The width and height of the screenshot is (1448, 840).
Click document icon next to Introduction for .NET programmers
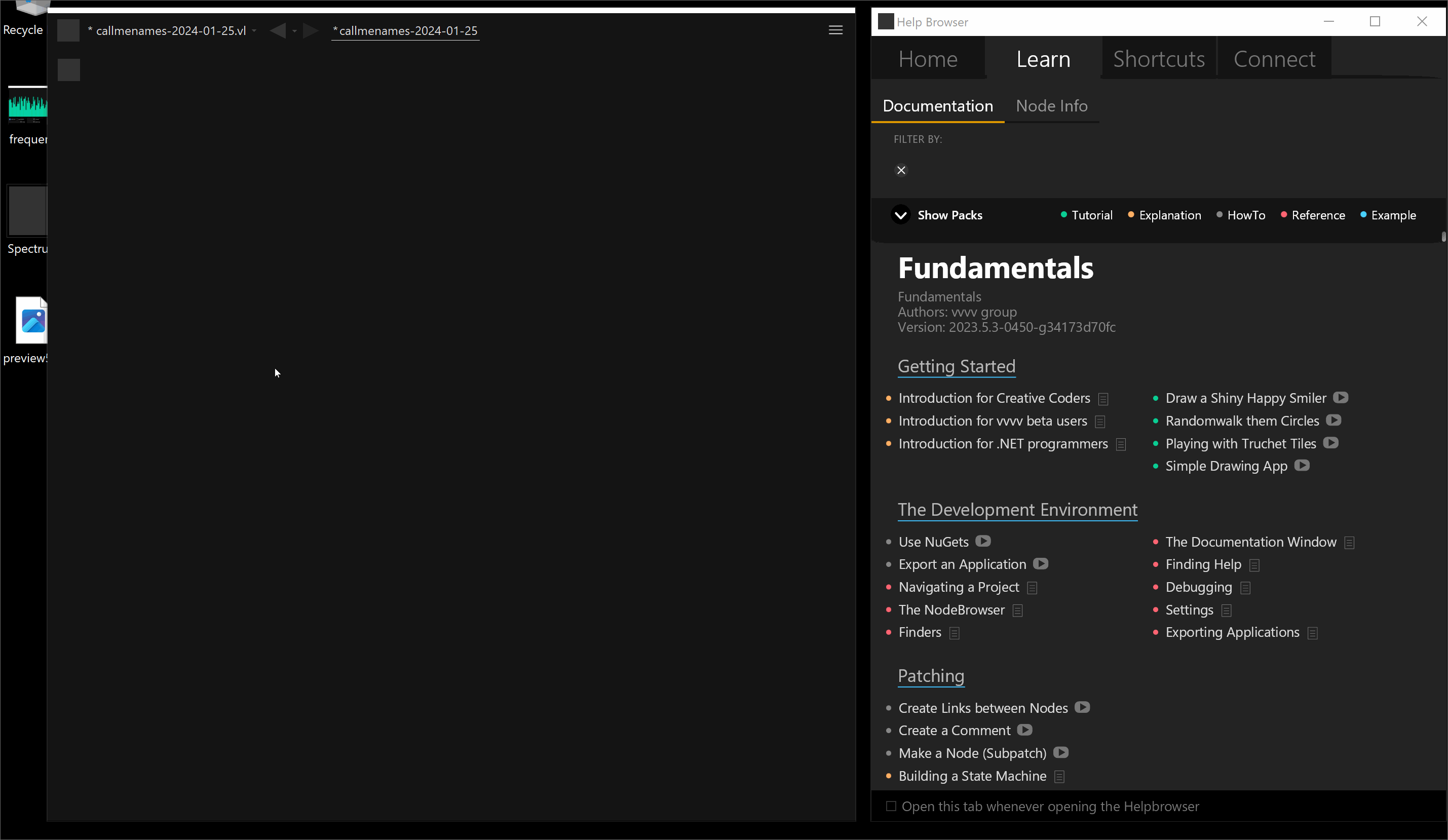(1121, 445)
